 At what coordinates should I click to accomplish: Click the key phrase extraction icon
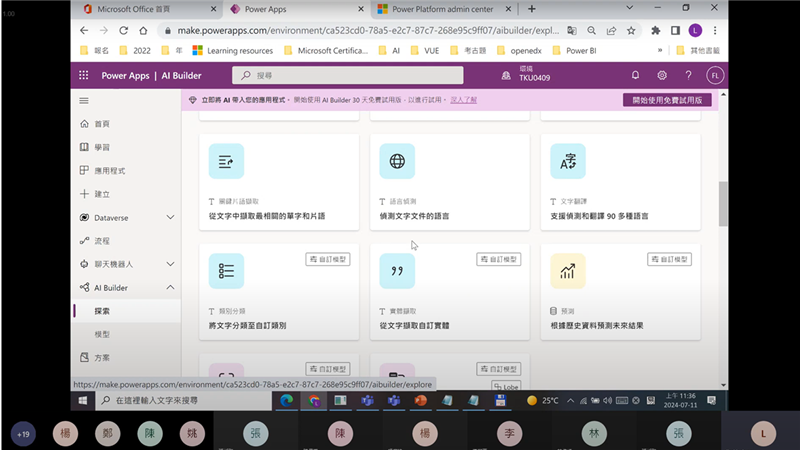(226, 161)
